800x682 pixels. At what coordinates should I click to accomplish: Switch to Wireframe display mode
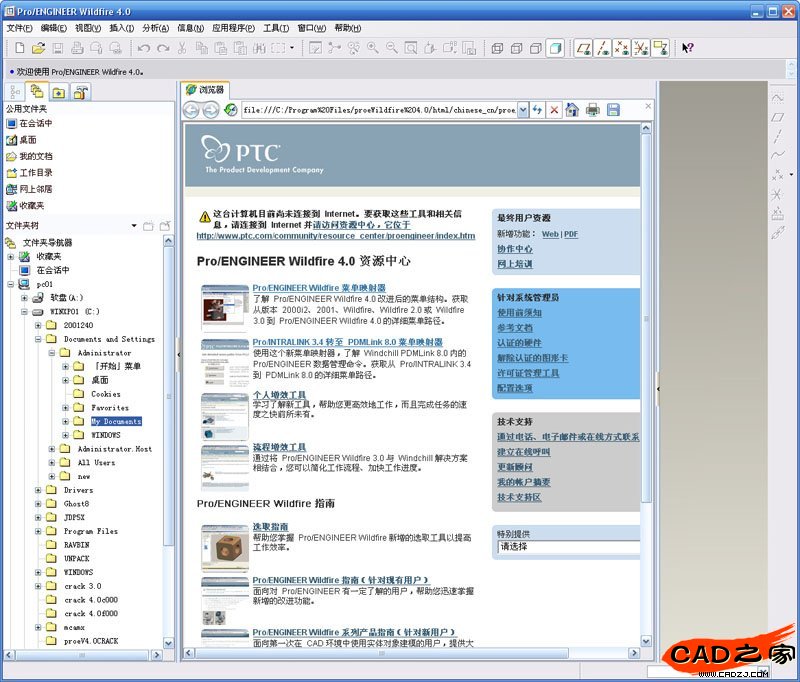tap(497, 48)
